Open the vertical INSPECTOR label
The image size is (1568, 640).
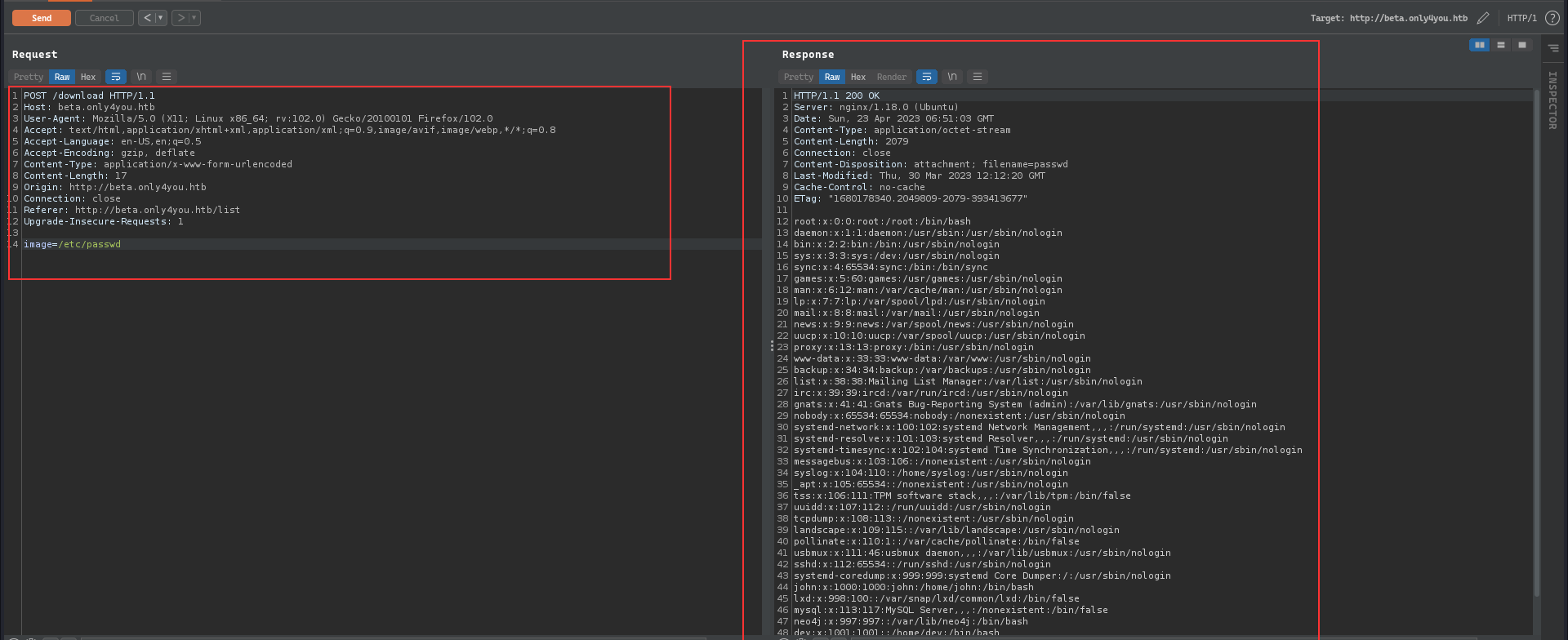point(1552,100)
